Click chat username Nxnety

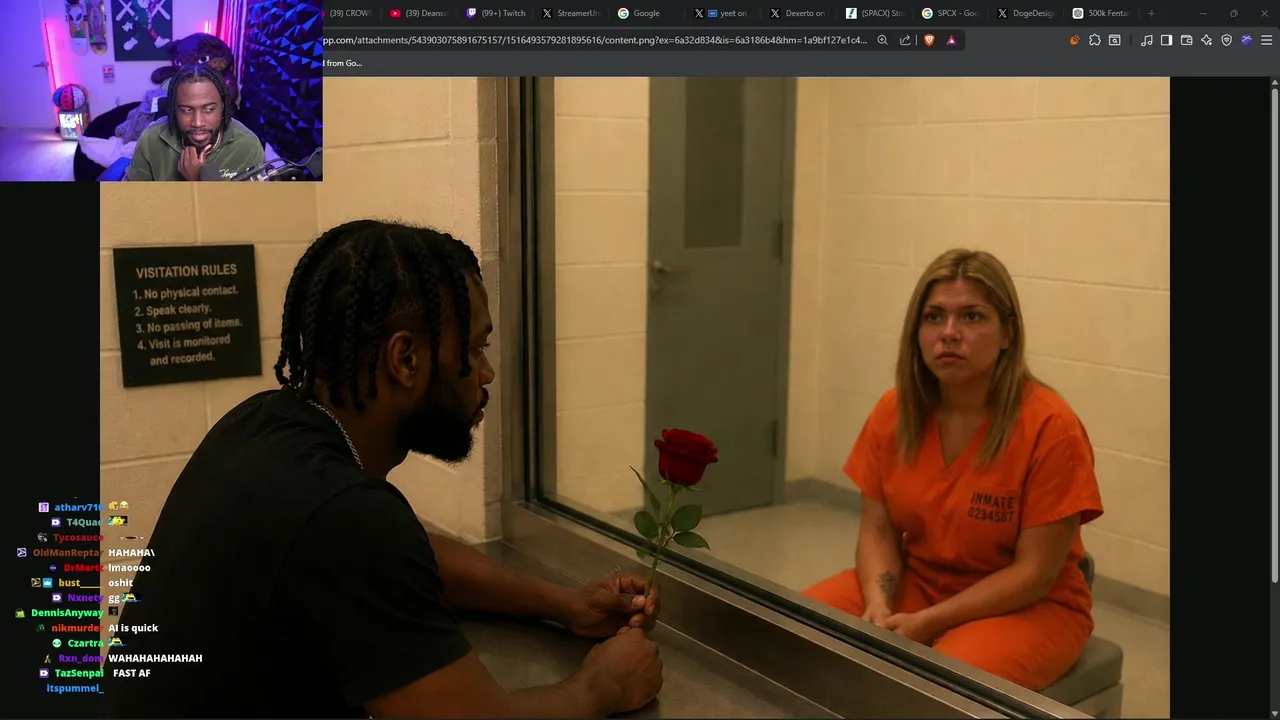[x=85, y=598]
